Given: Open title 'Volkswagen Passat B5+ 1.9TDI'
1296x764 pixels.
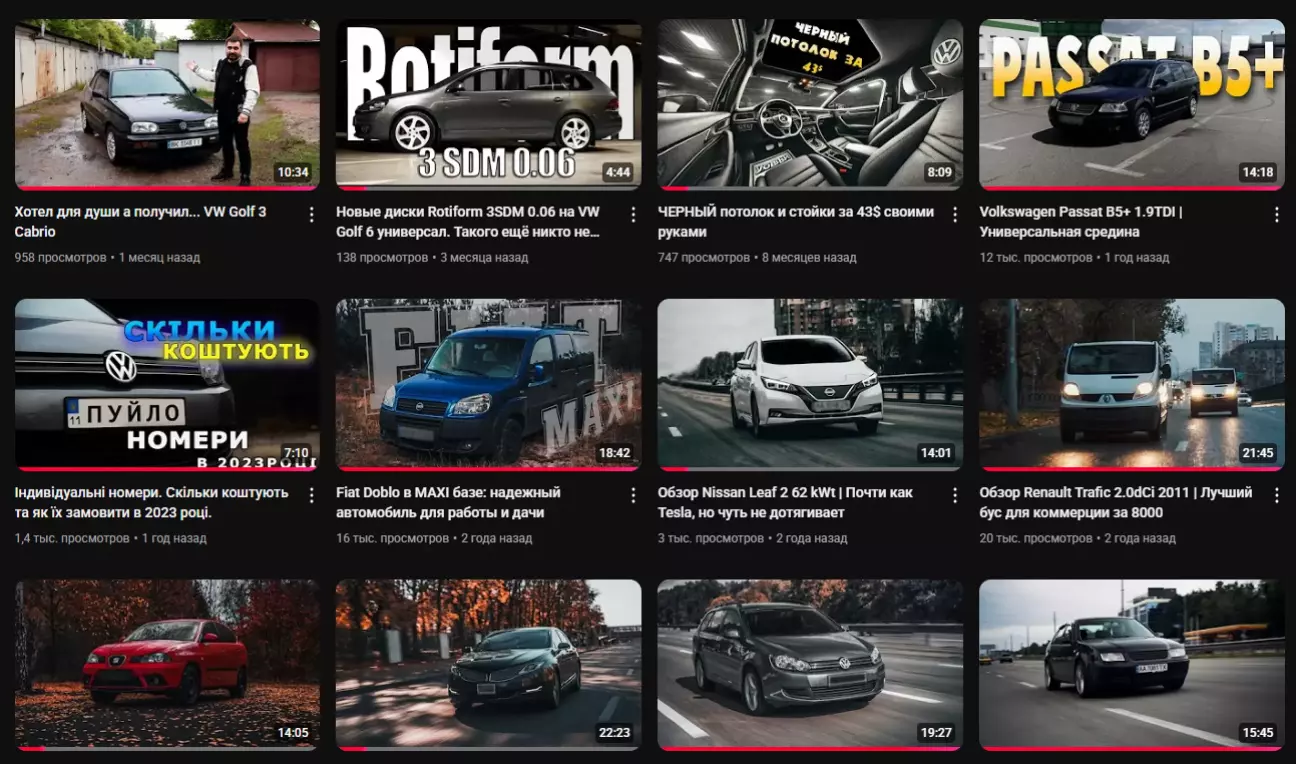Looking at the screenshot, I should click(1081, 222).
